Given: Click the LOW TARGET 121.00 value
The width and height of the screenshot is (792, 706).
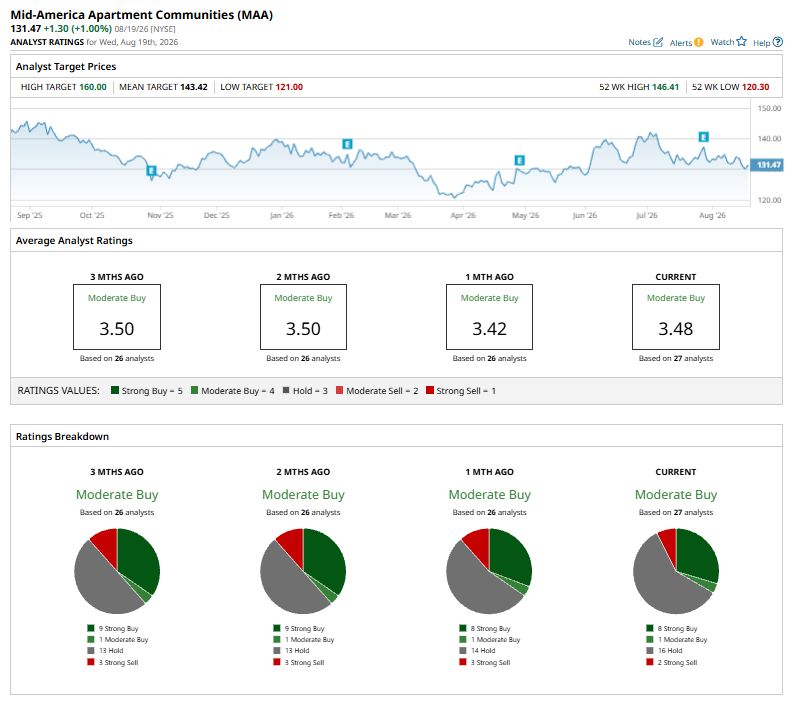Looking at the screenshot, I should click(x=289, y=87).
